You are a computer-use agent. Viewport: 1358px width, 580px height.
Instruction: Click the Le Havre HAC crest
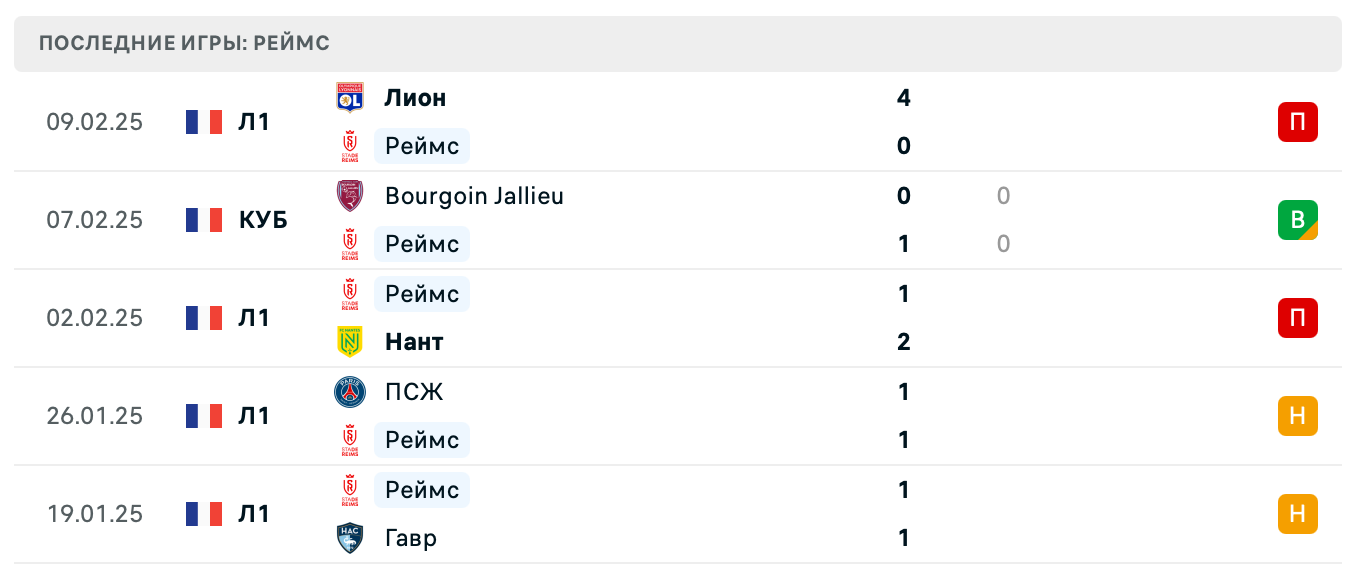pos(349,538)
